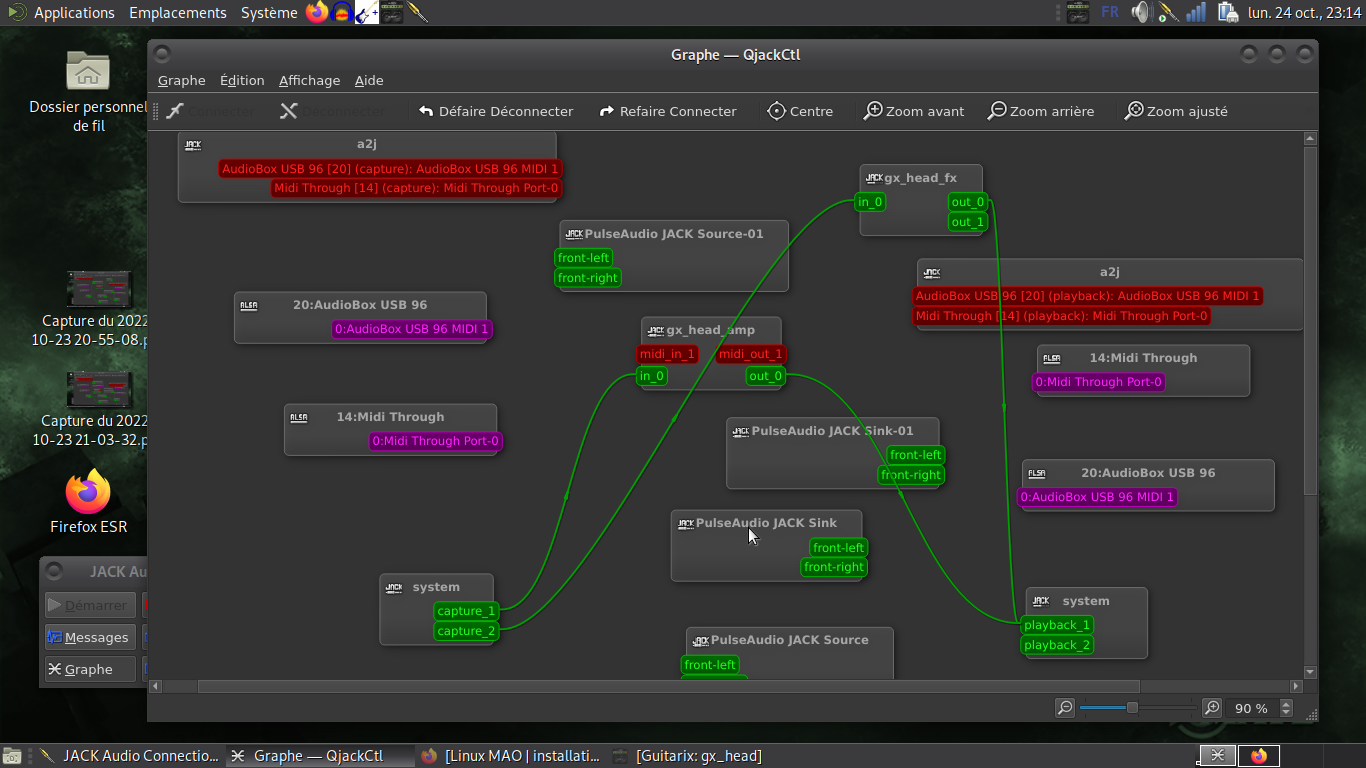Open the Affichage menu
The width and height of the screenshot is (1366, 768).
(x=309, y=81)
